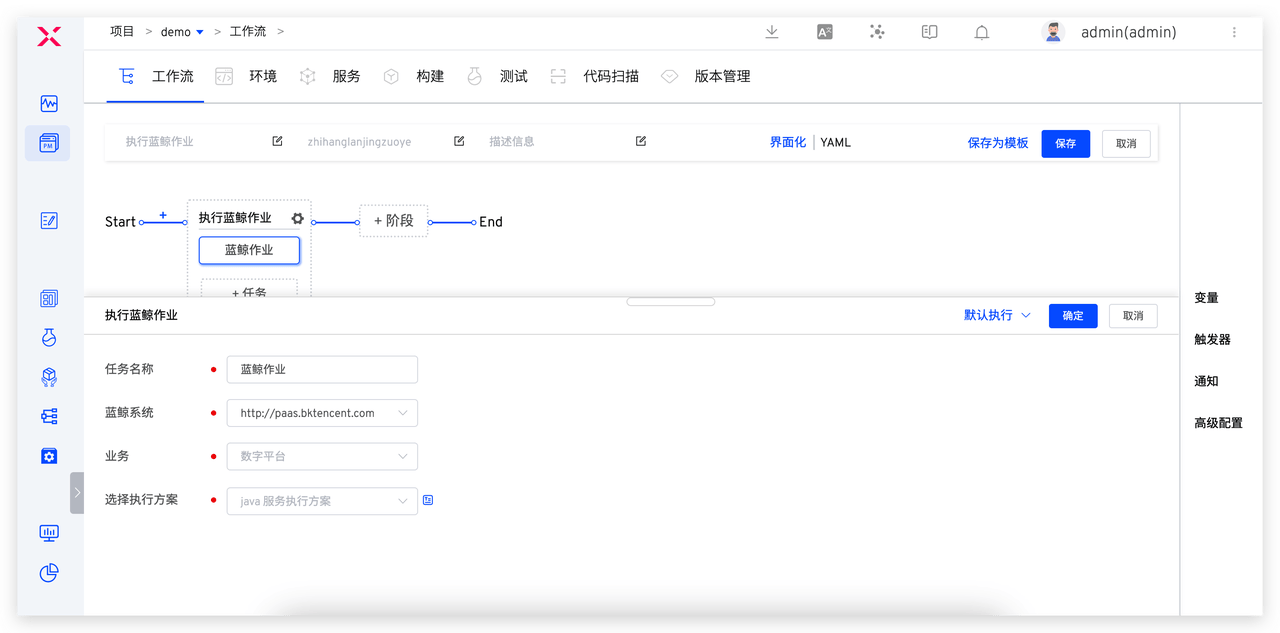Switch to the 版本管理 tab

pos(705,76)
